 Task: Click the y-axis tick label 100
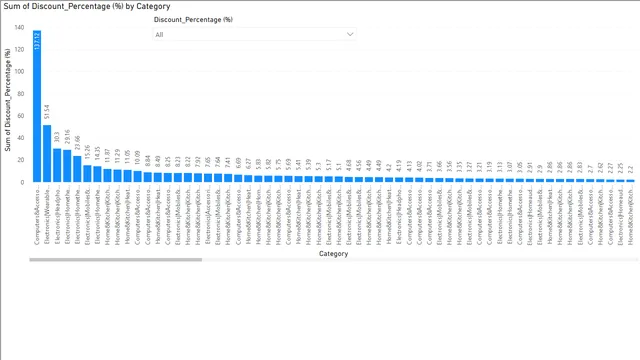tap(19, 71)
